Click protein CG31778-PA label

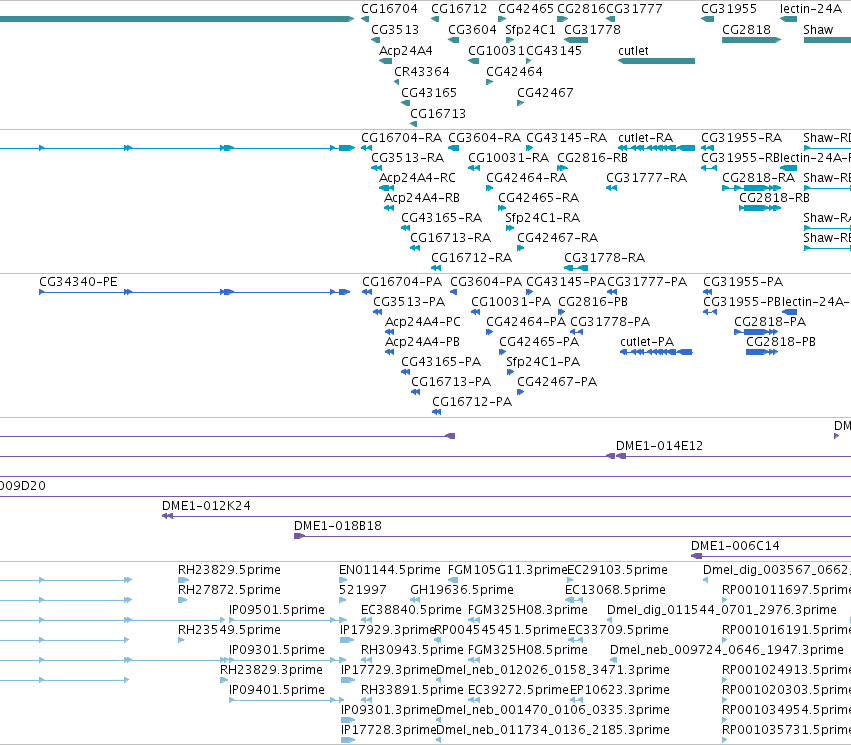(x=609, y=322)
